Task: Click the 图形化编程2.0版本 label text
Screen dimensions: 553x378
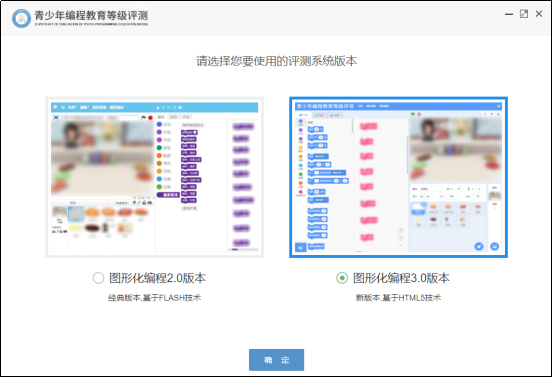Action: [x=157, y=278]
